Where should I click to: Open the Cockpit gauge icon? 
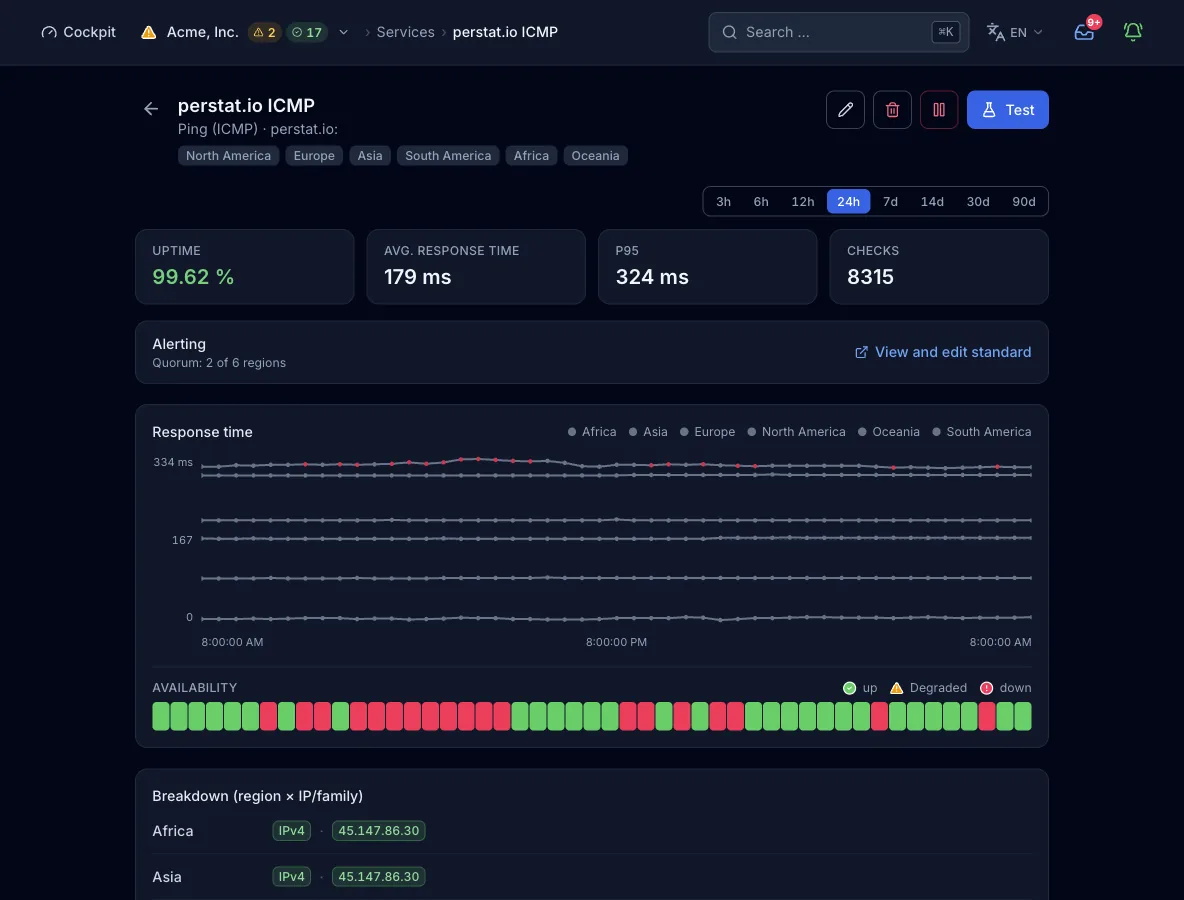(49, 32)
